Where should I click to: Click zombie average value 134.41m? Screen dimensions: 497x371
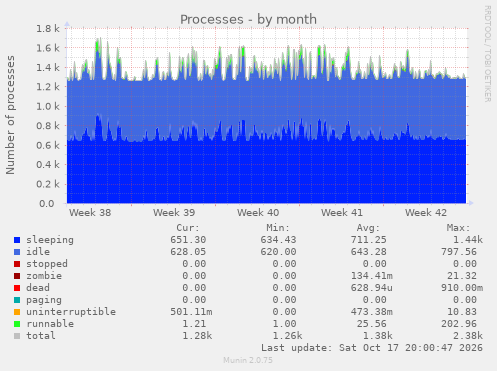[x=372, y=276]
